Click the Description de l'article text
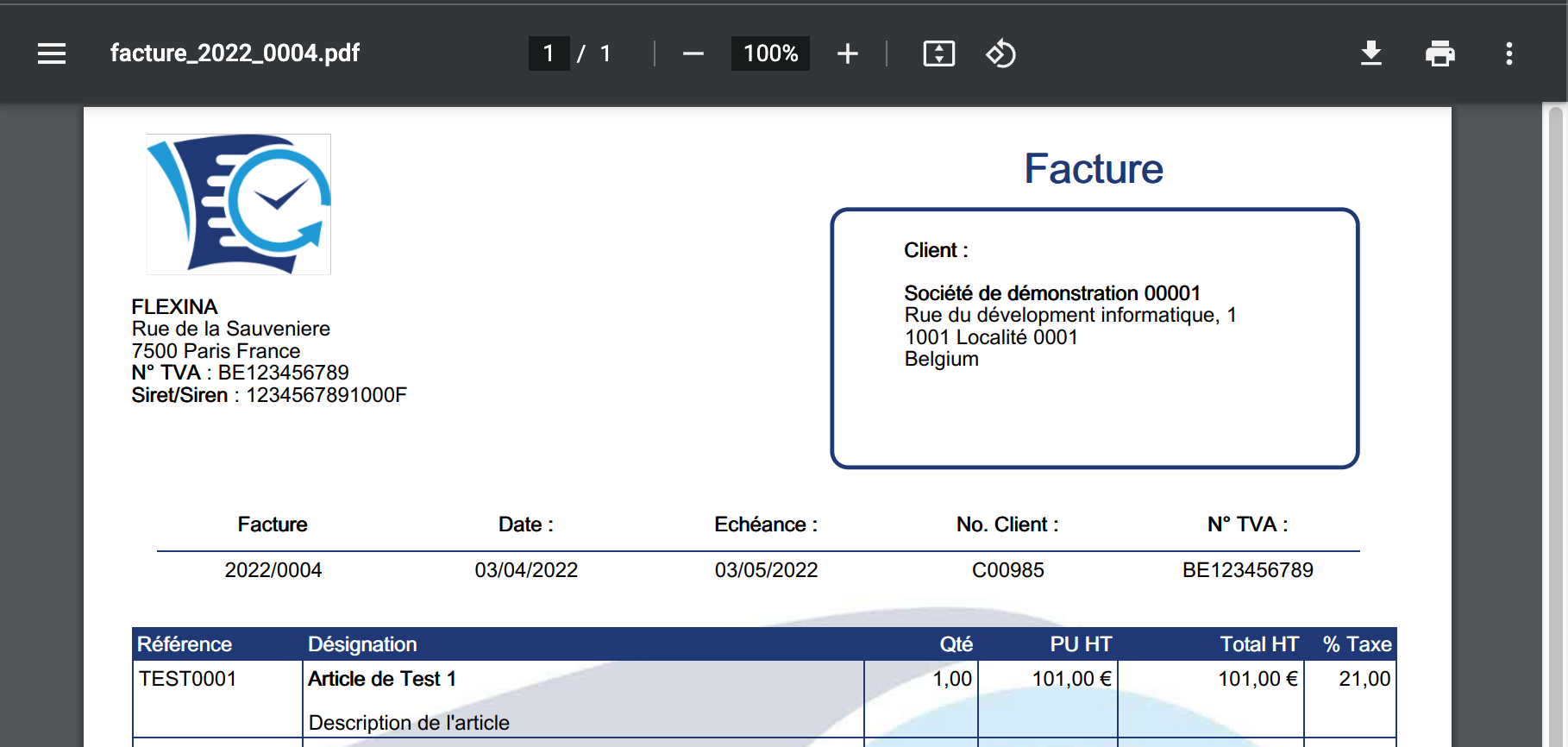Viewport: 1568px width, 747px height. pos(409,723)
